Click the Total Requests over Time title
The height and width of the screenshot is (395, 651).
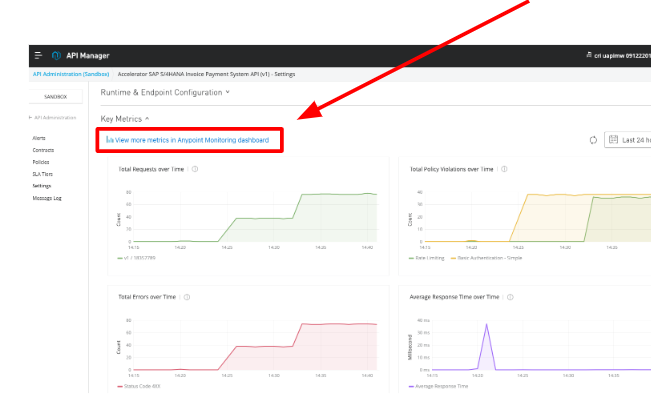[x=151, y=169]
